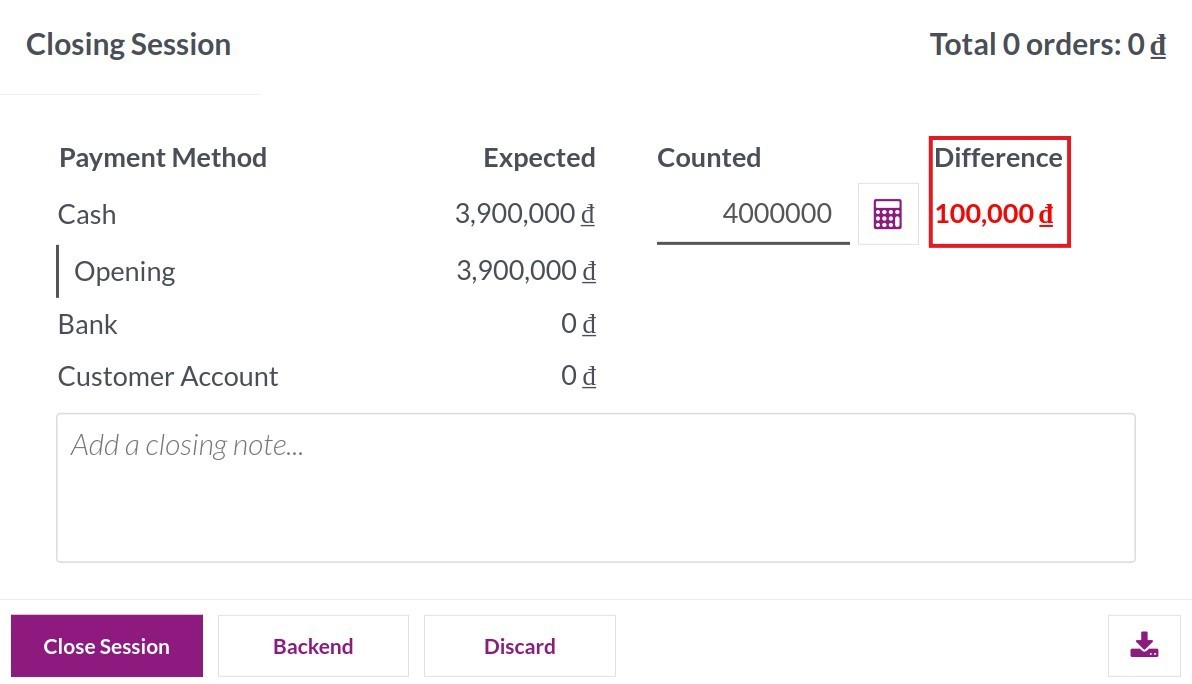Viewport: 1192px width, 684px height.
Task: Click the Expected column header
Action: [539, 157]
